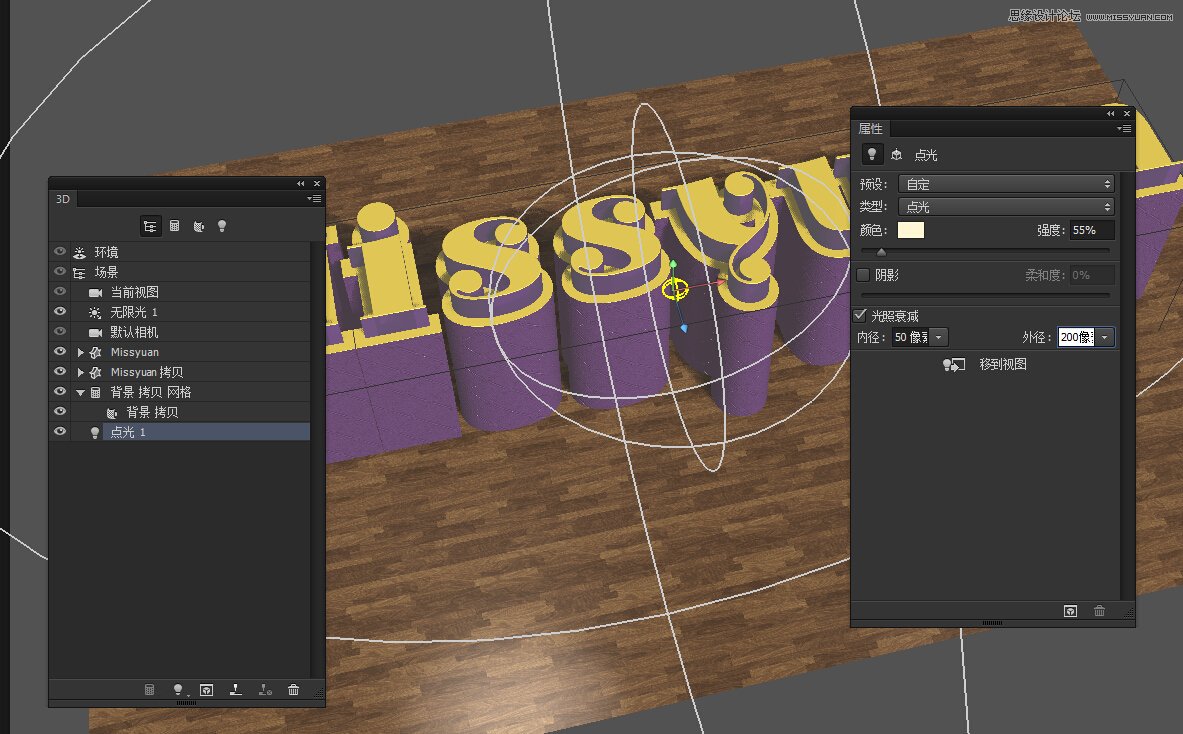This screenshot has width=1183, height=734.
Task: Expand the Missyuan 拷贝 tree item
Action: (81, 372)
